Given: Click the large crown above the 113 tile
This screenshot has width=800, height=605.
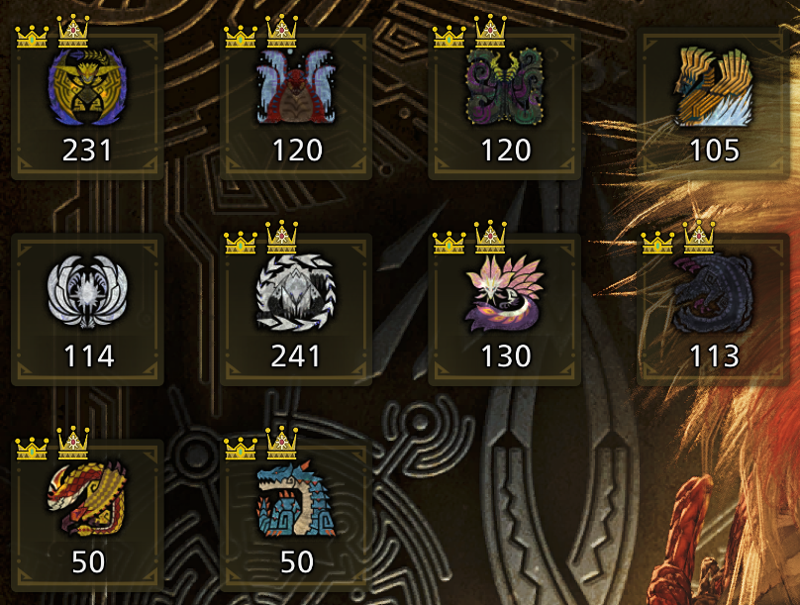Looking at the screenshot, I should [x=699, y=237].
